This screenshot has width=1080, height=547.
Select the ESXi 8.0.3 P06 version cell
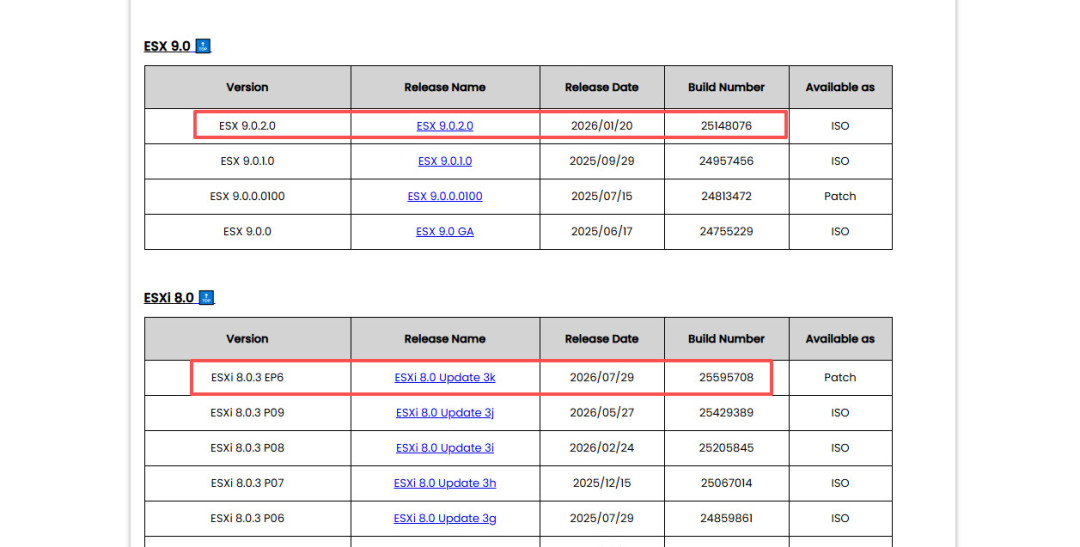[x=247, y=518]
